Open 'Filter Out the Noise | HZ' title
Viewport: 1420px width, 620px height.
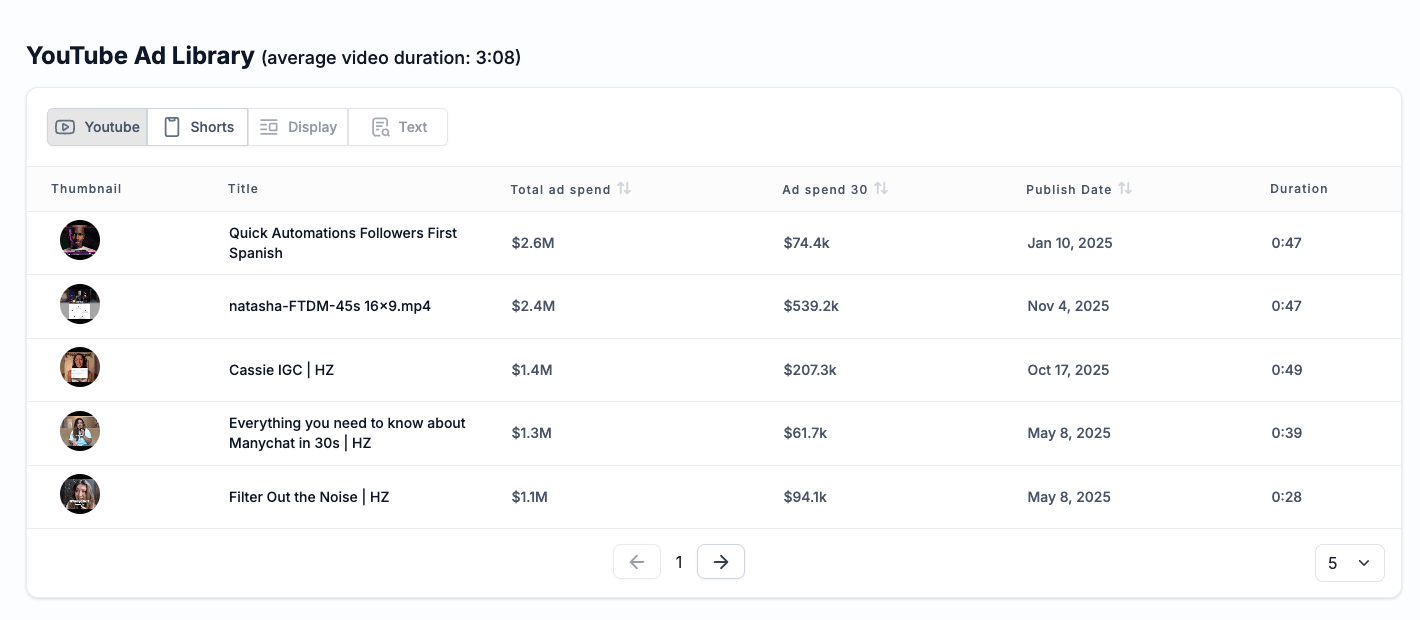[308, 497]
